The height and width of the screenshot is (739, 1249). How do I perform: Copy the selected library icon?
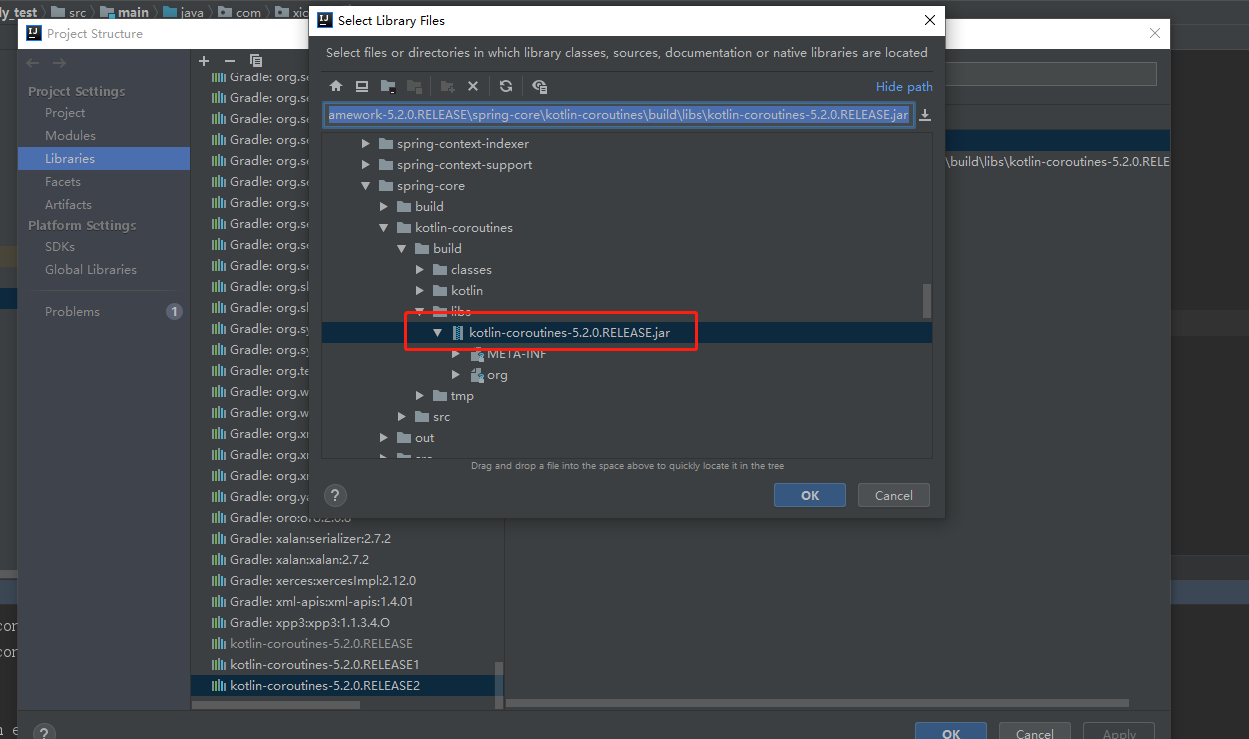(x=256, y=61)
